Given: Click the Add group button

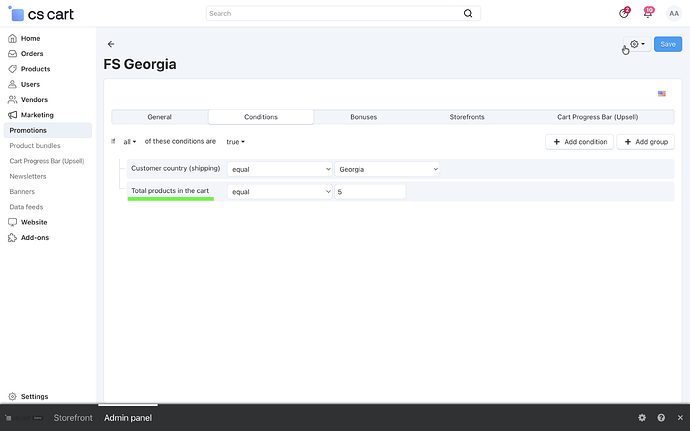Looking at the screenshot, I should (x=645, y=142).
